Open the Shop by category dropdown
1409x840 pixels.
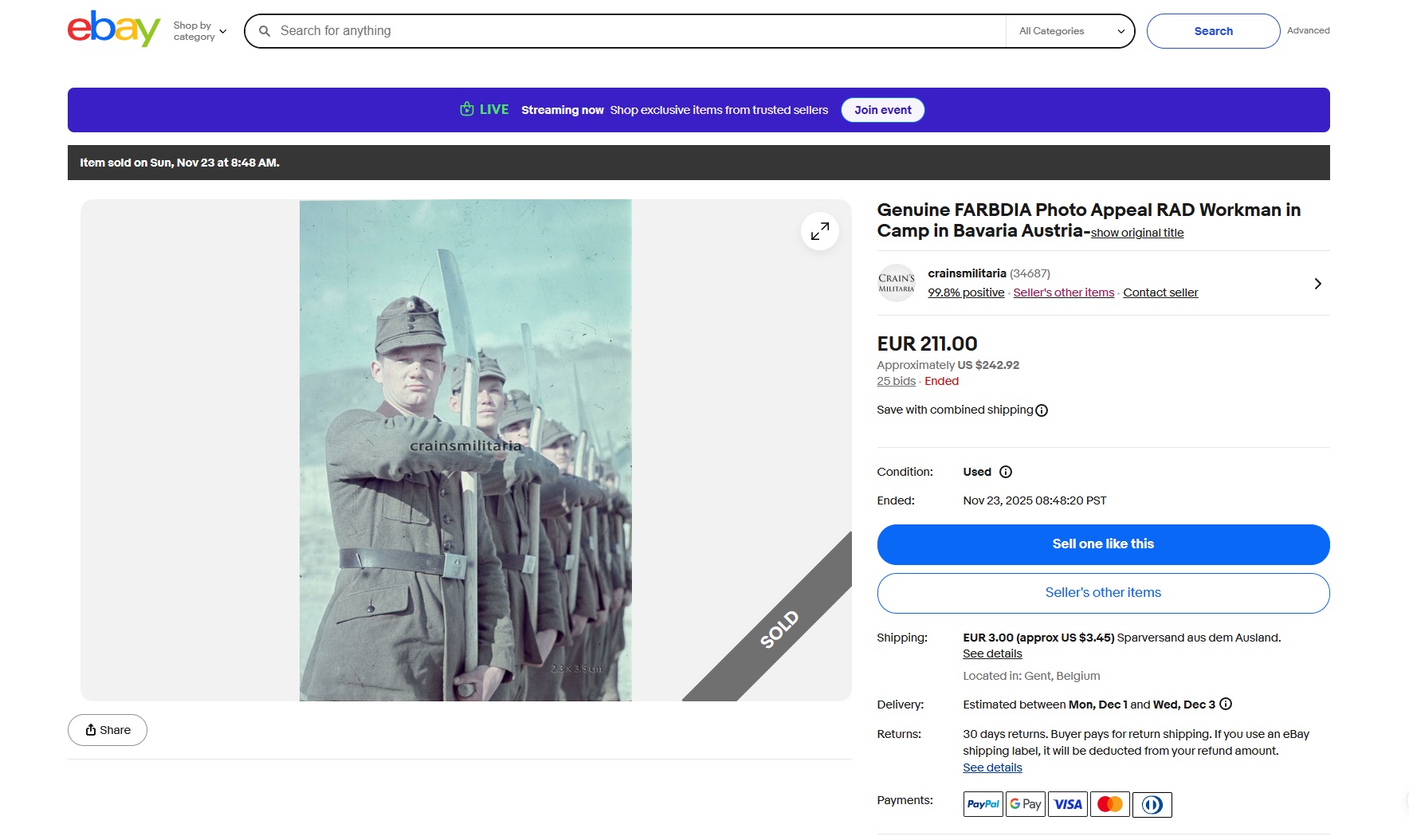pos(200,31)
